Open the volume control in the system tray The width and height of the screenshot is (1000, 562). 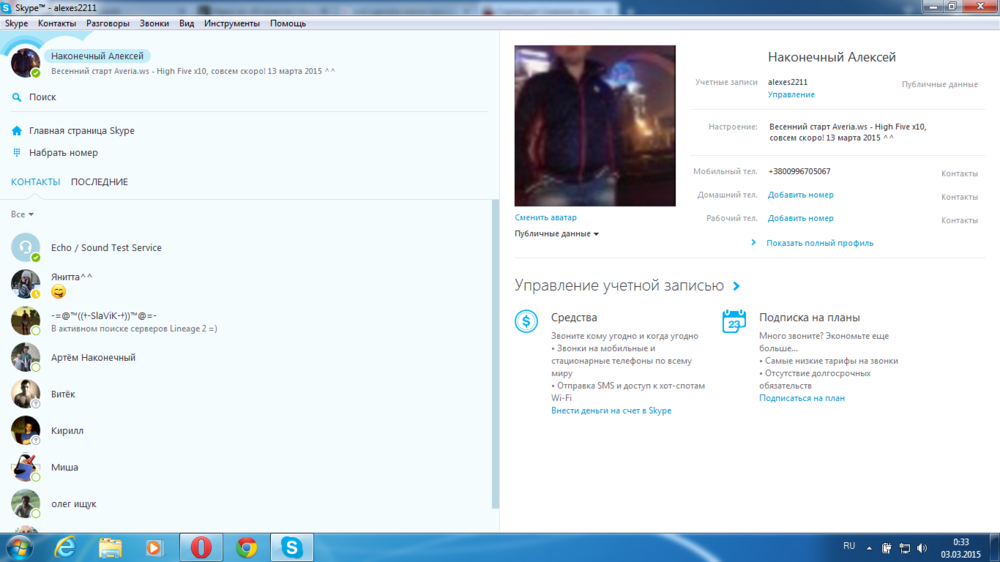point(922,548)
